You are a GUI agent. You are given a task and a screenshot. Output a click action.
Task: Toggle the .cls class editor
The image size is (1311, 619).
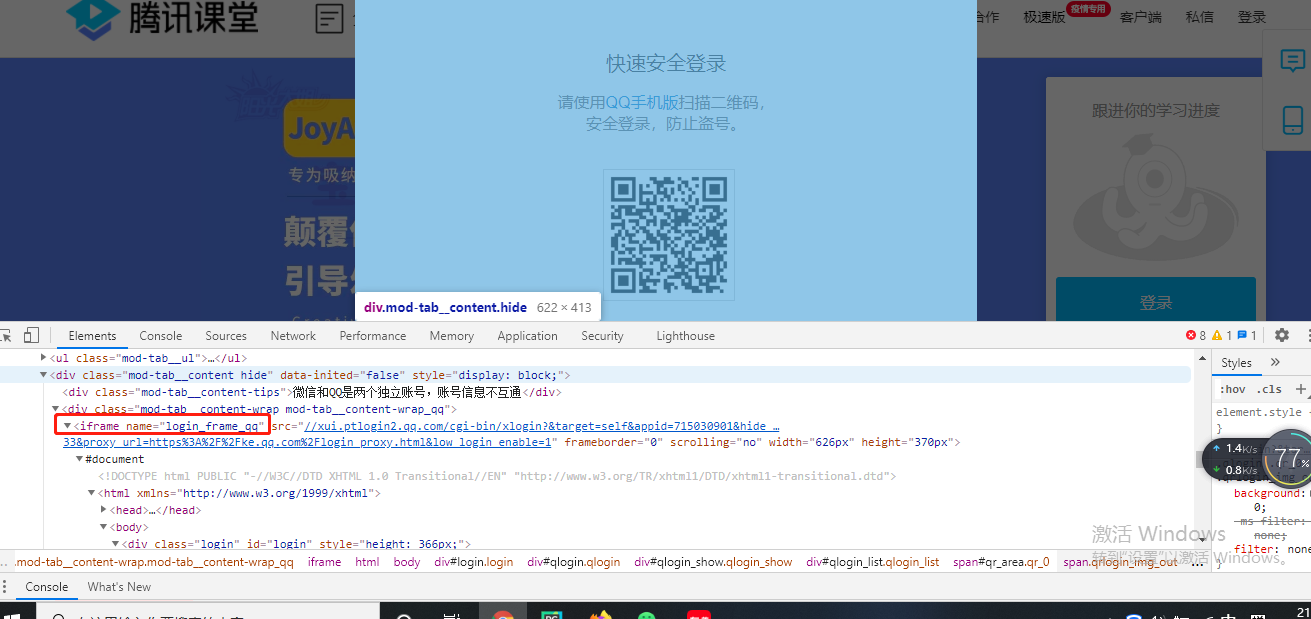click(x=1269, y=389)
